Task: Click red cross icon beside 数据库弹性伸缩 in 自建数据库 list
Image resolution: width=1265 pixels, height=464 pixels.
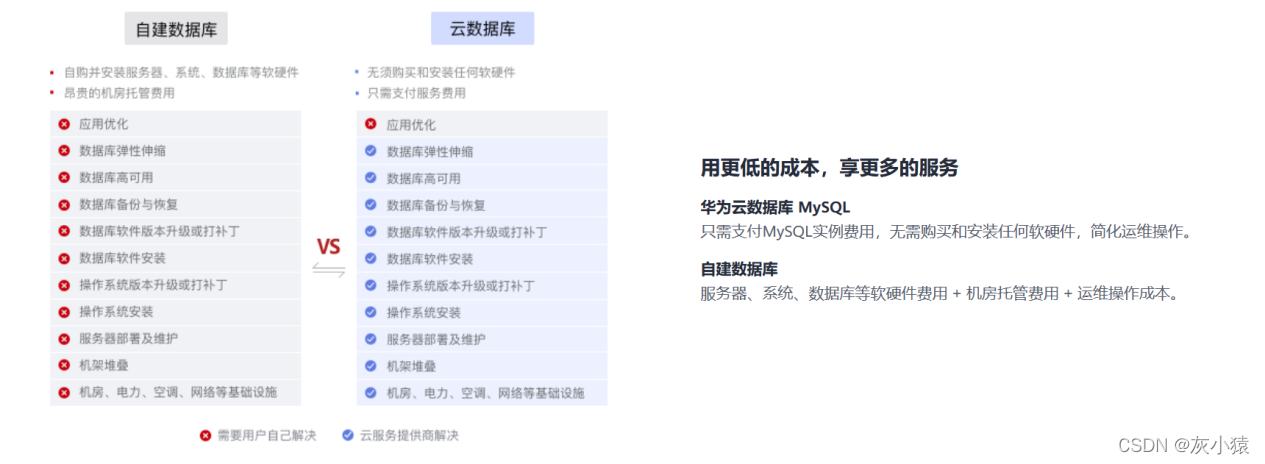Action: tap(64, 150)
